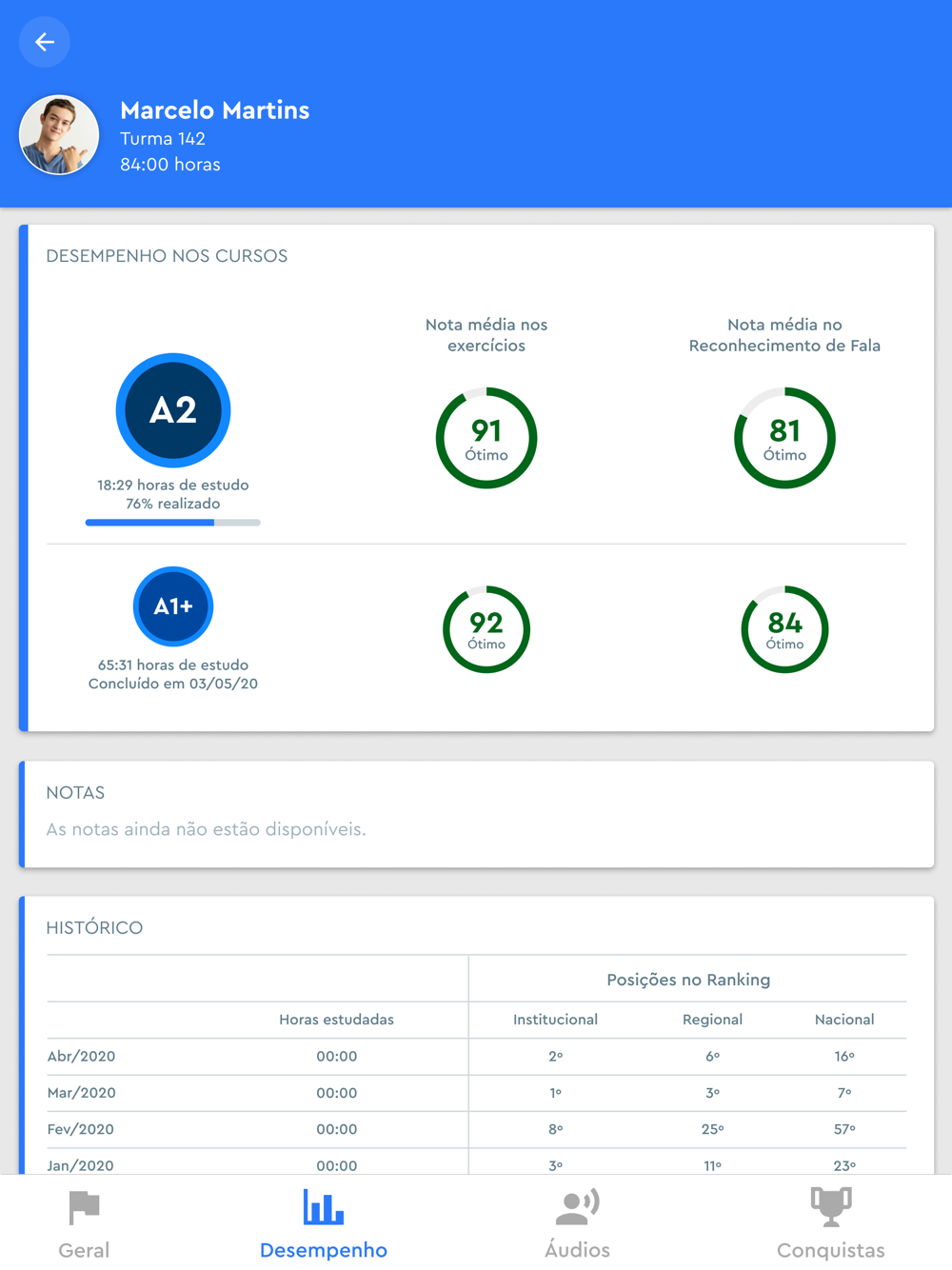The image size is (952, 1270).
Task: Click the Nacional column header
Action: tap(844, 1020)
